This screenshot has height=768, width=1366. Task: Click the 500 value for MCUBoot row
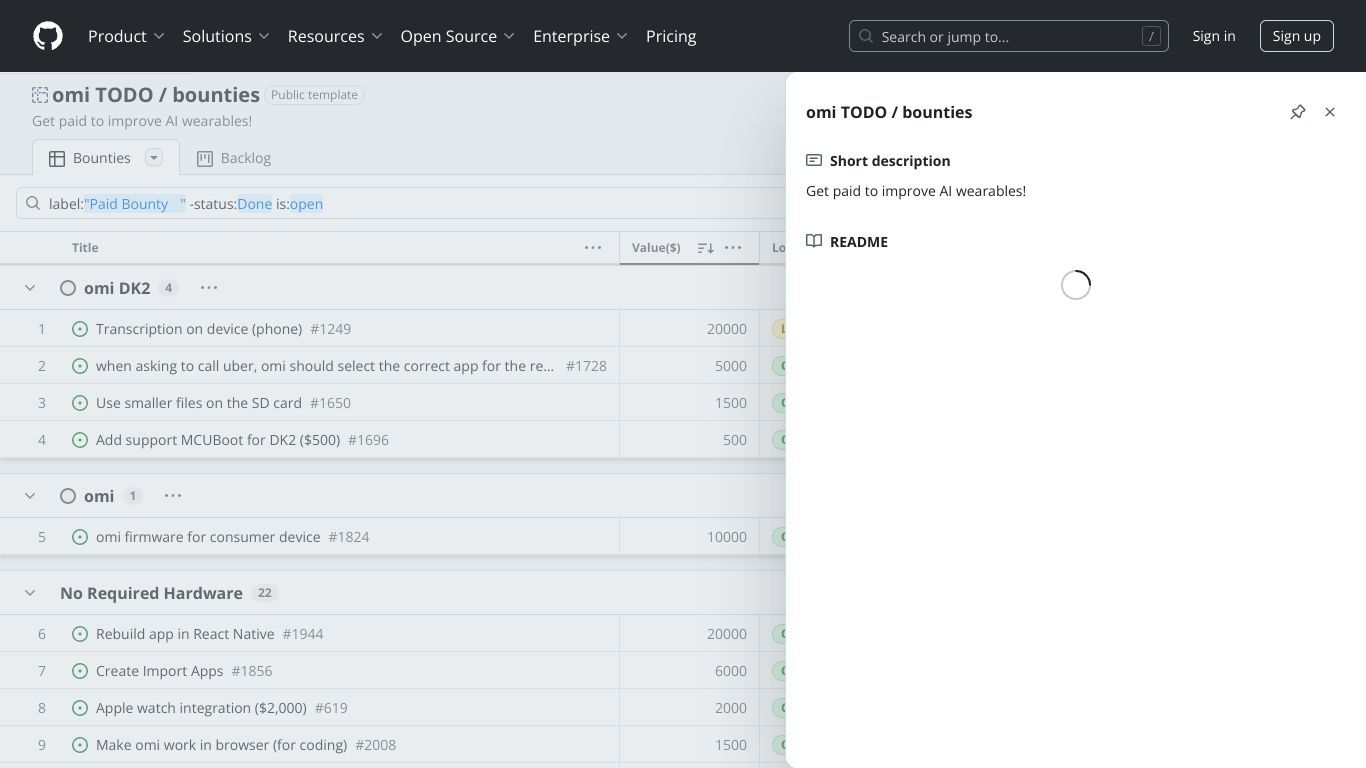735,440
